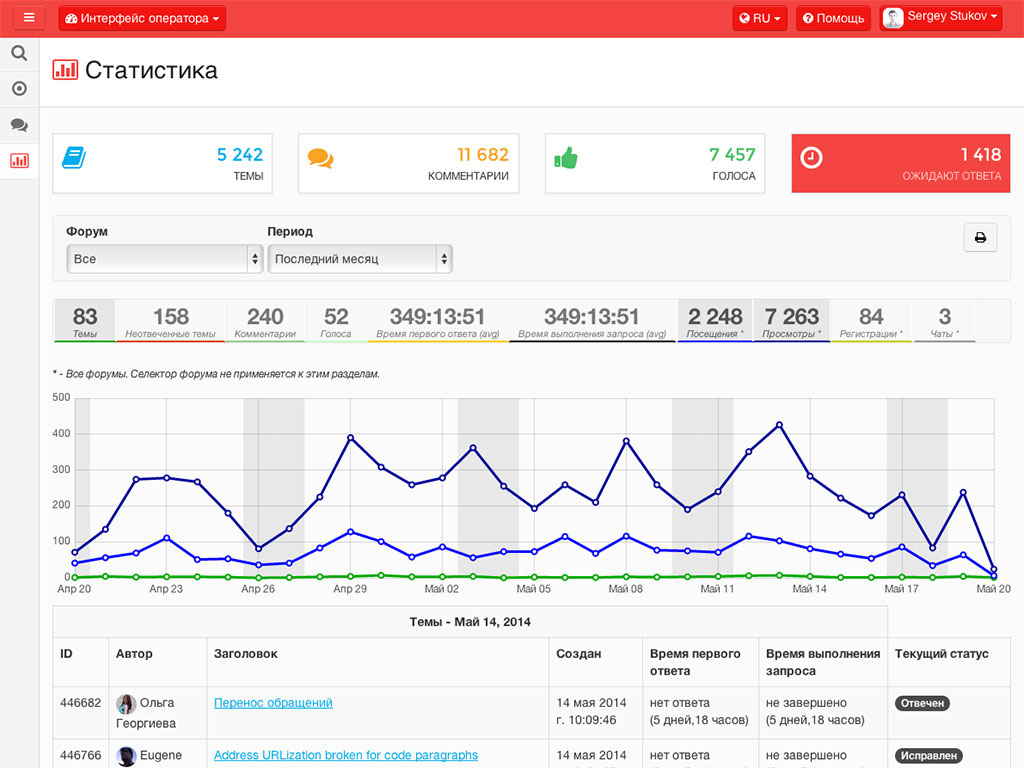
Task: Click the highest peak point on the chart
Action: click(x=779, y=425)
